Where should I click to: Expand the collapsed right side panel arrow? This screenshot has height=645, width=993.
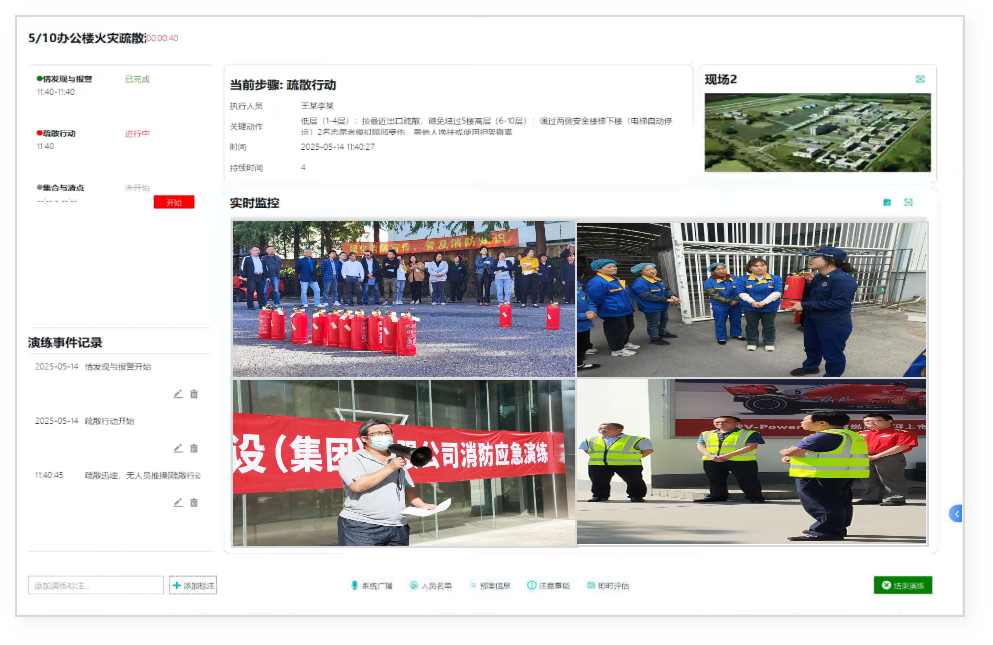tap(956, 513)
